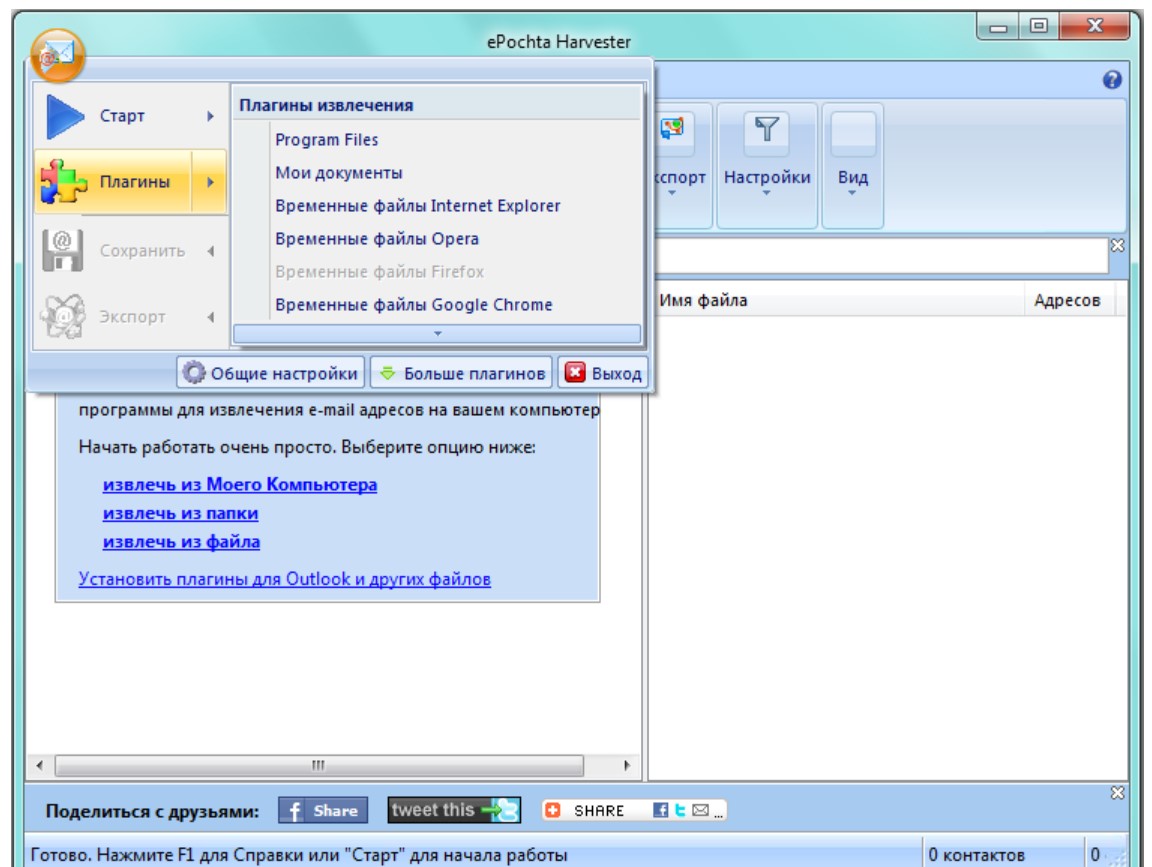Click the Адресов column header
1152x867 pixels.
click(1068, 301)
